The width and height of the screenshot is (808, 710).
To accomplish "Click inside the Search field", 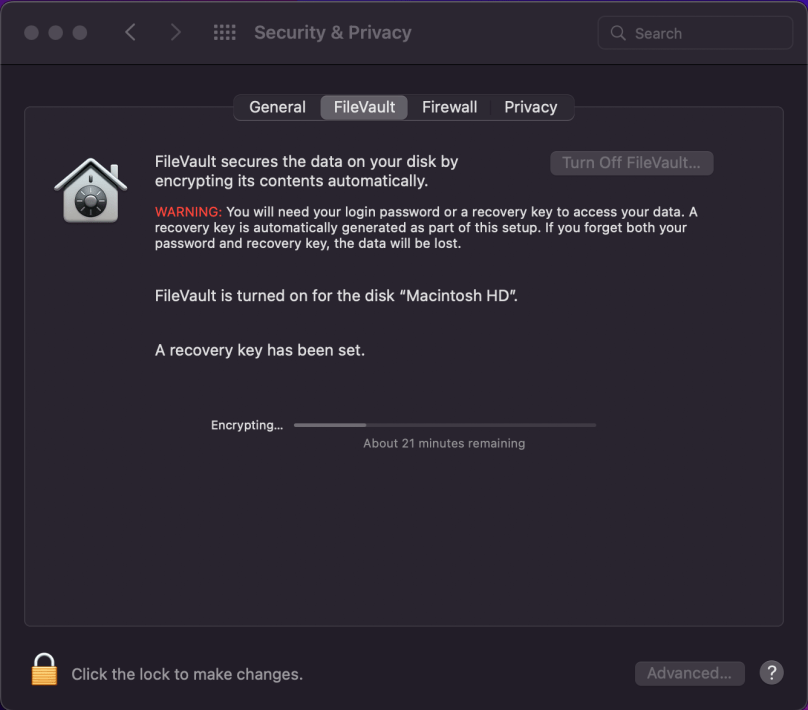I will click(x=695, y=32).
